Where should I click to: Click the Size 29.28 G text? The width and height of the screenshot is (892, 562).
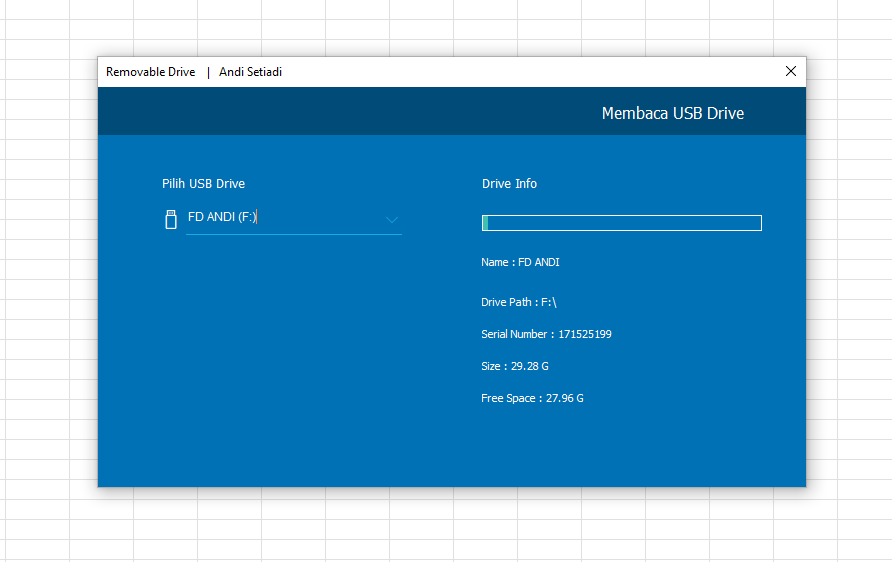pos(514,366)
